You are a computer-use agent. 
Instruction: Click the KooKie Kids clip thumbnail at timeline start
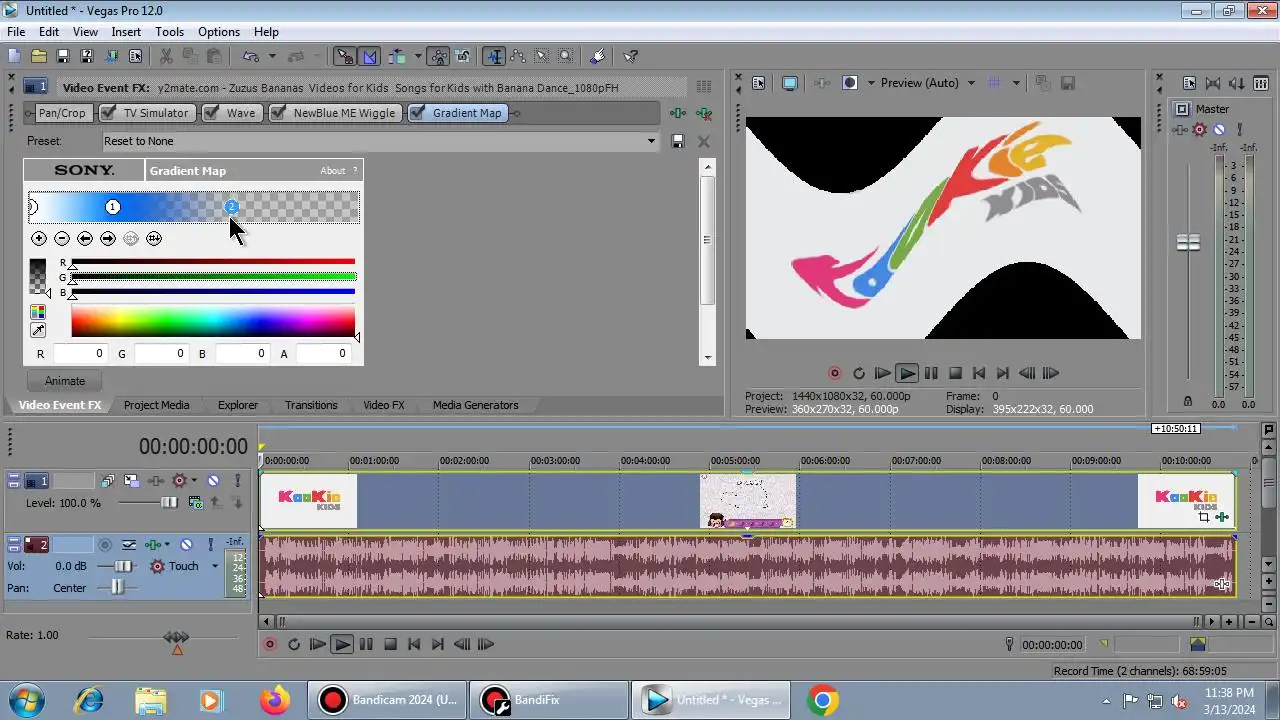point(309,501)
